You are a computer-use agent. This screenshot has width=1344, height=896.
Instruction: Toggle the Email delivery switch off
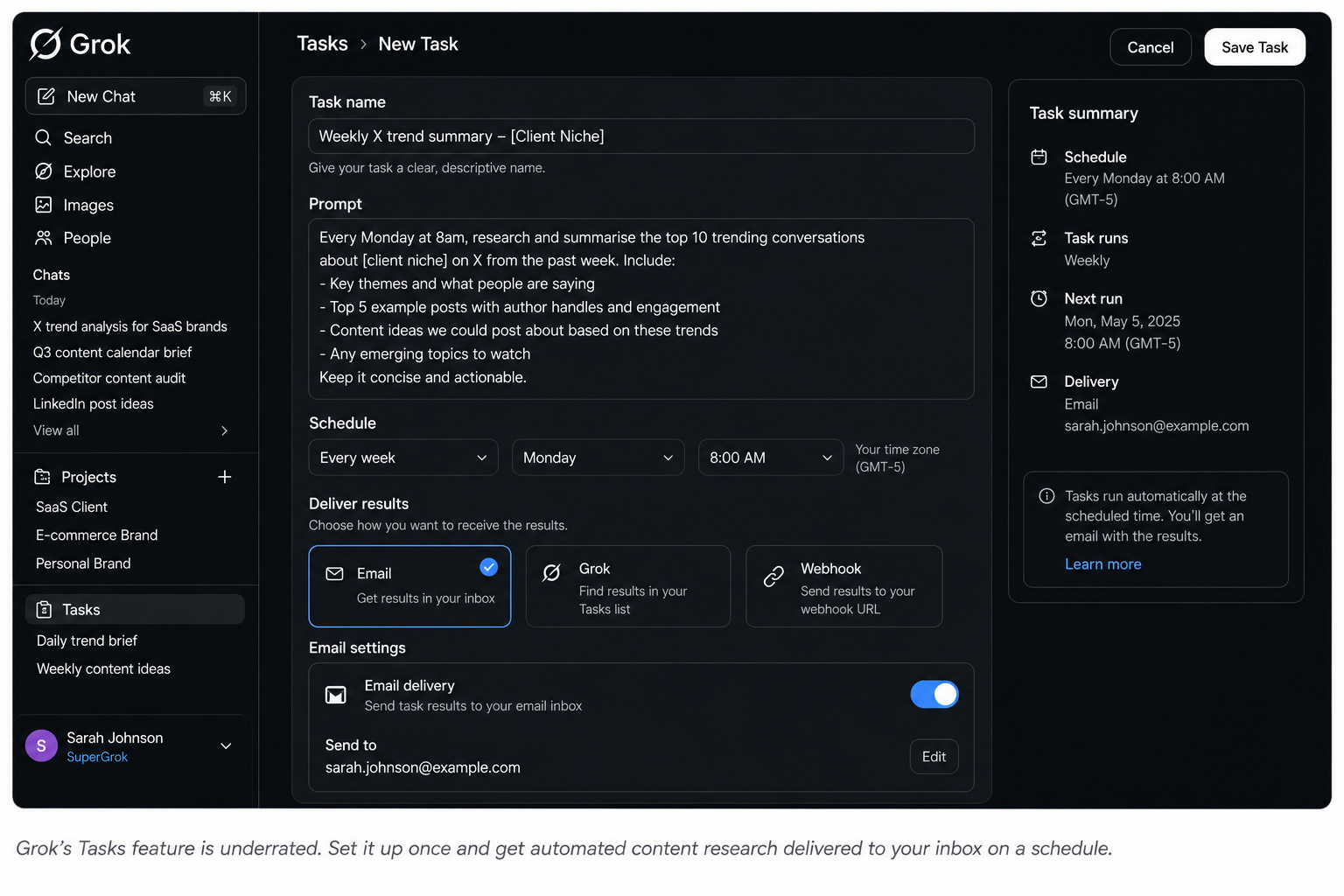[x=934, y=694]
